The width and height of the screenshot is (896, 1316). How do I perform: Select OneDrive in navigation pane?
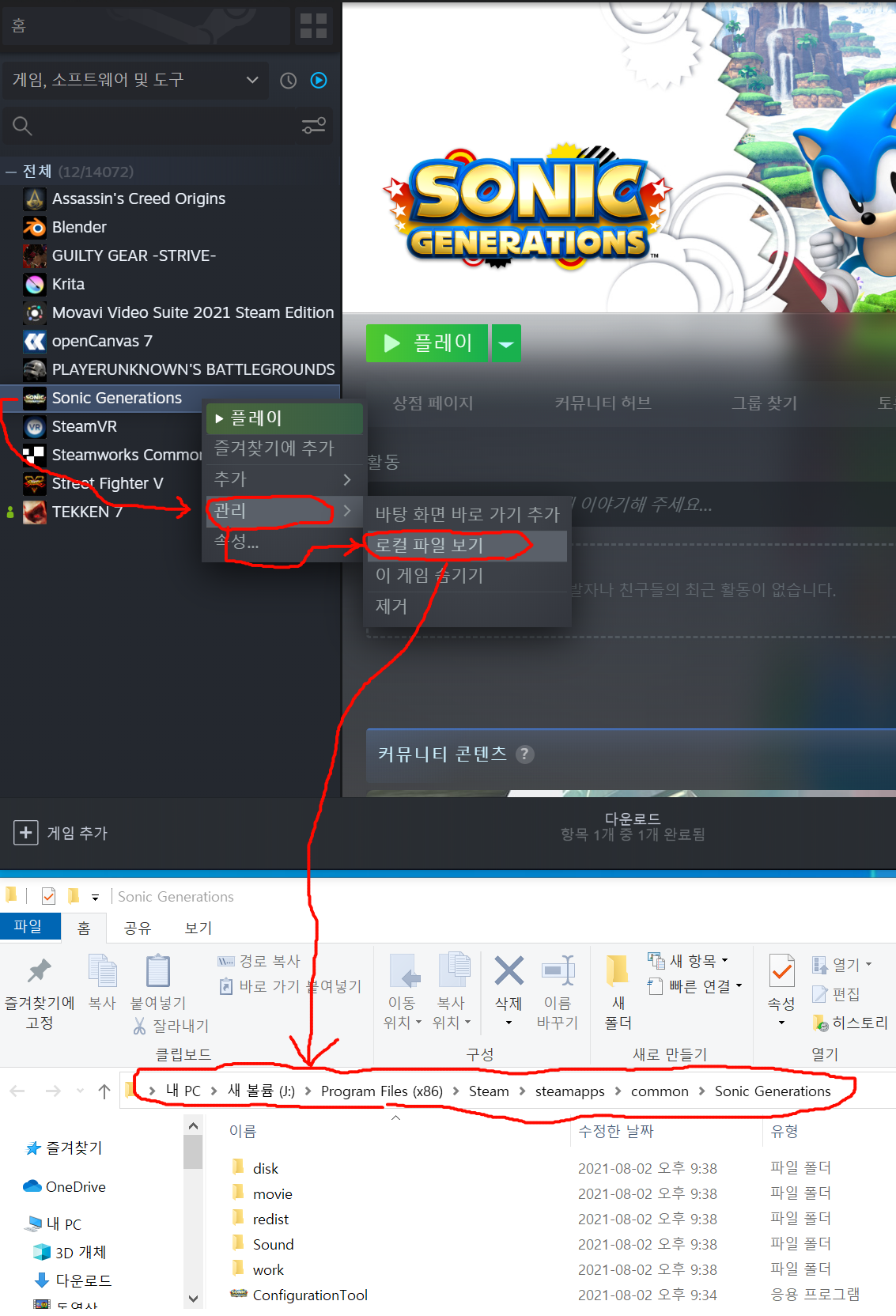(75, 1187)
